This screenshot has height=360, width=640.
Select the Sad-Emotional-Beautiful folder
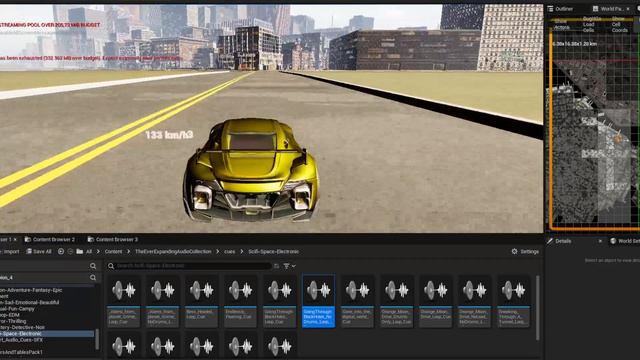(x=29, y=302)
